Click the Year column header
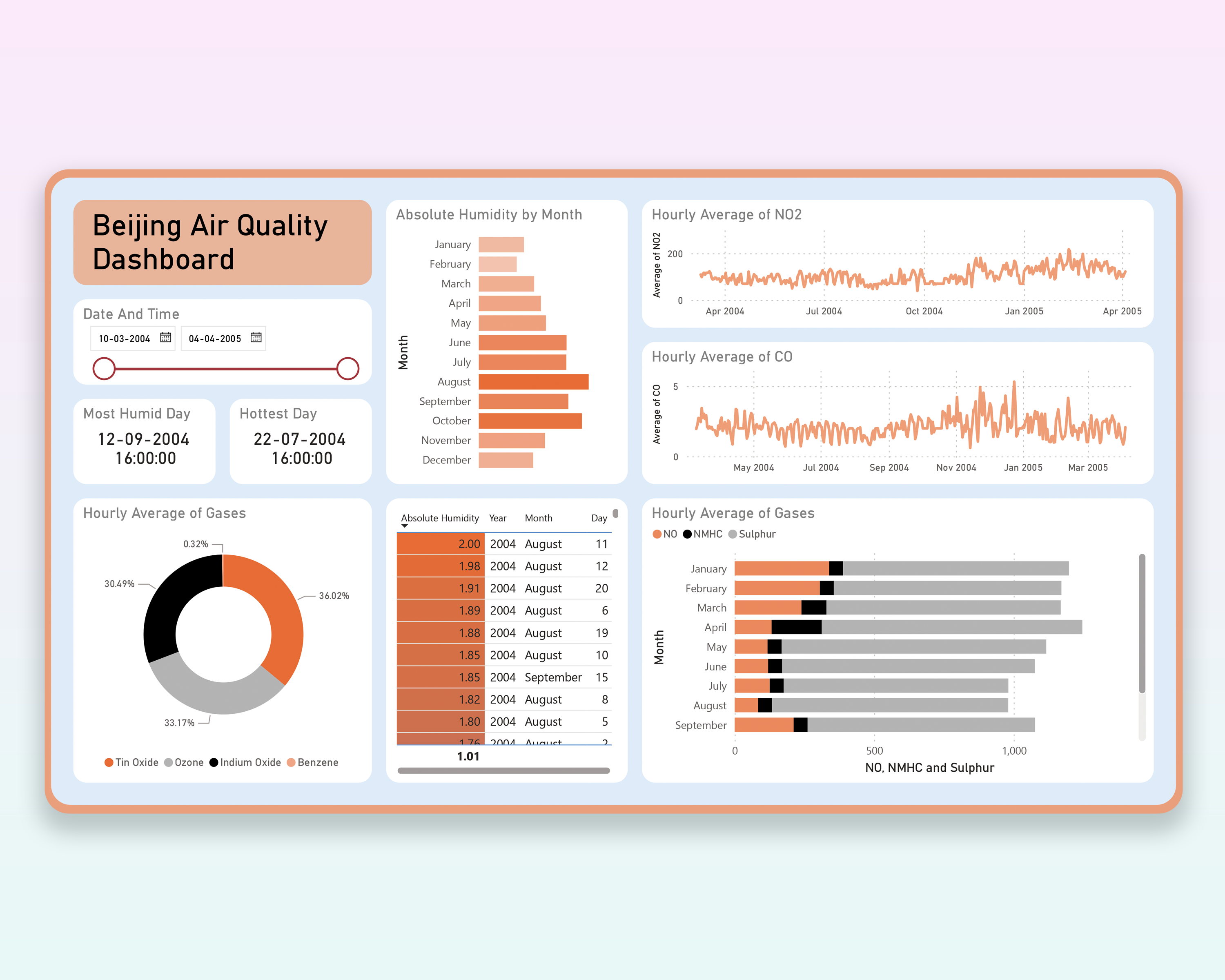The width and height of the screenshot is (1225, 980). [x=497, y=518]
